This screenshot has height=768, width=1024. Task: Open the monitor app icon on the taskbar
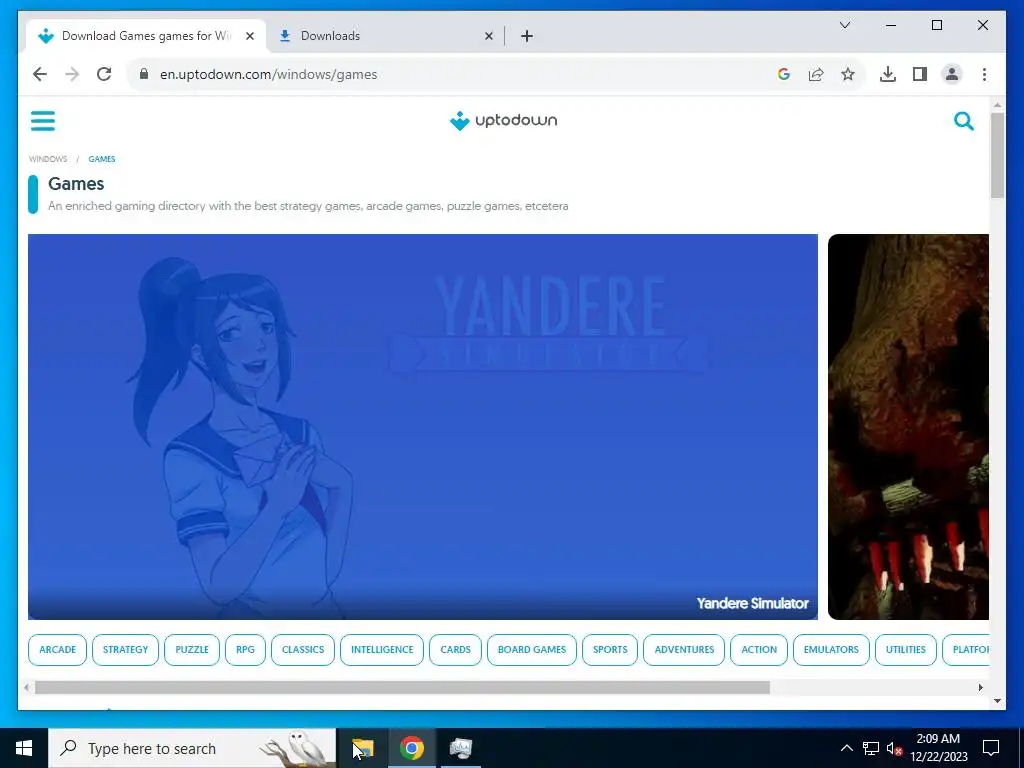coord(461,748)
